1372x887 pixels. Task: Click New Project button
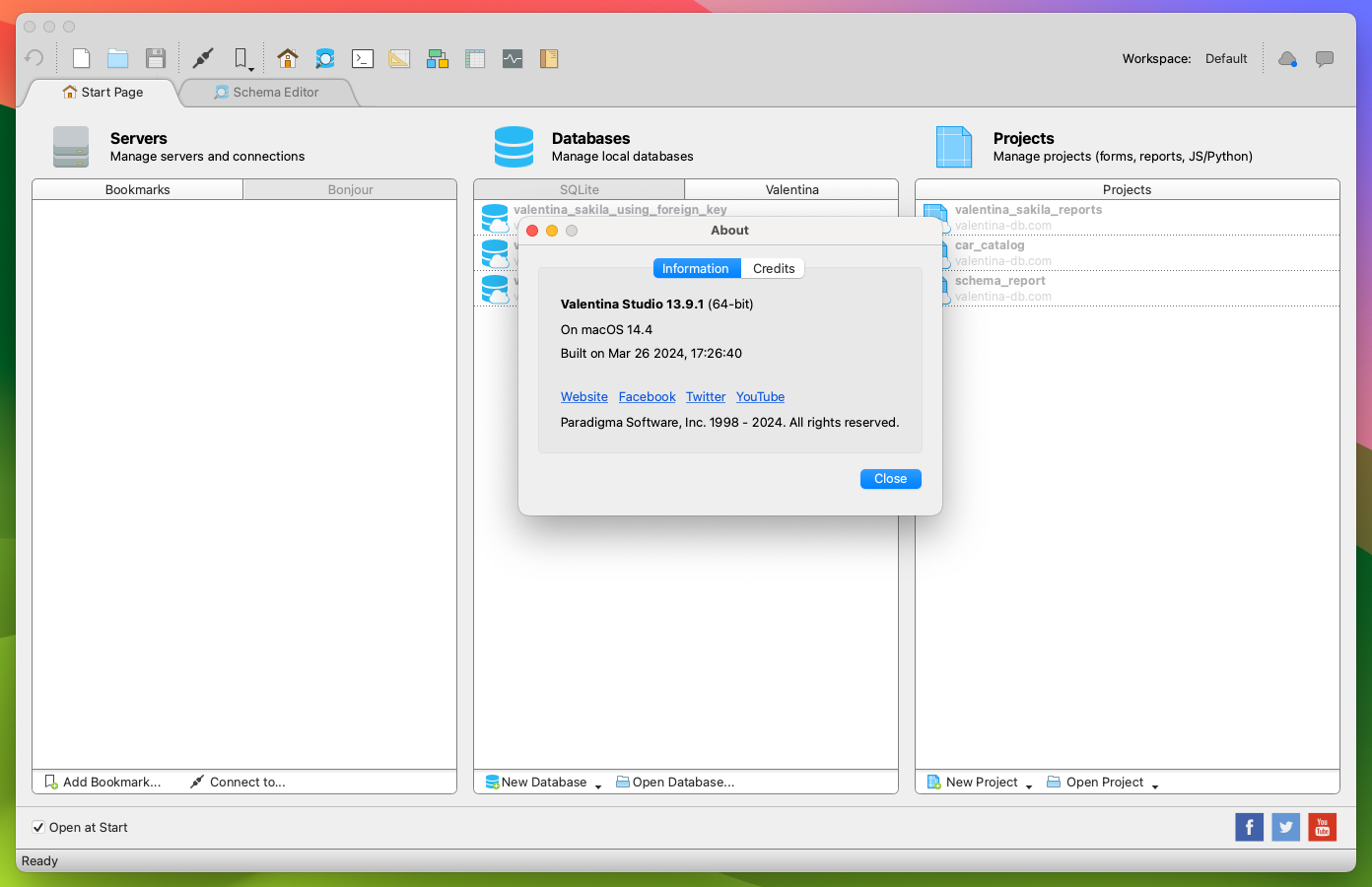(x=973, y=783)
